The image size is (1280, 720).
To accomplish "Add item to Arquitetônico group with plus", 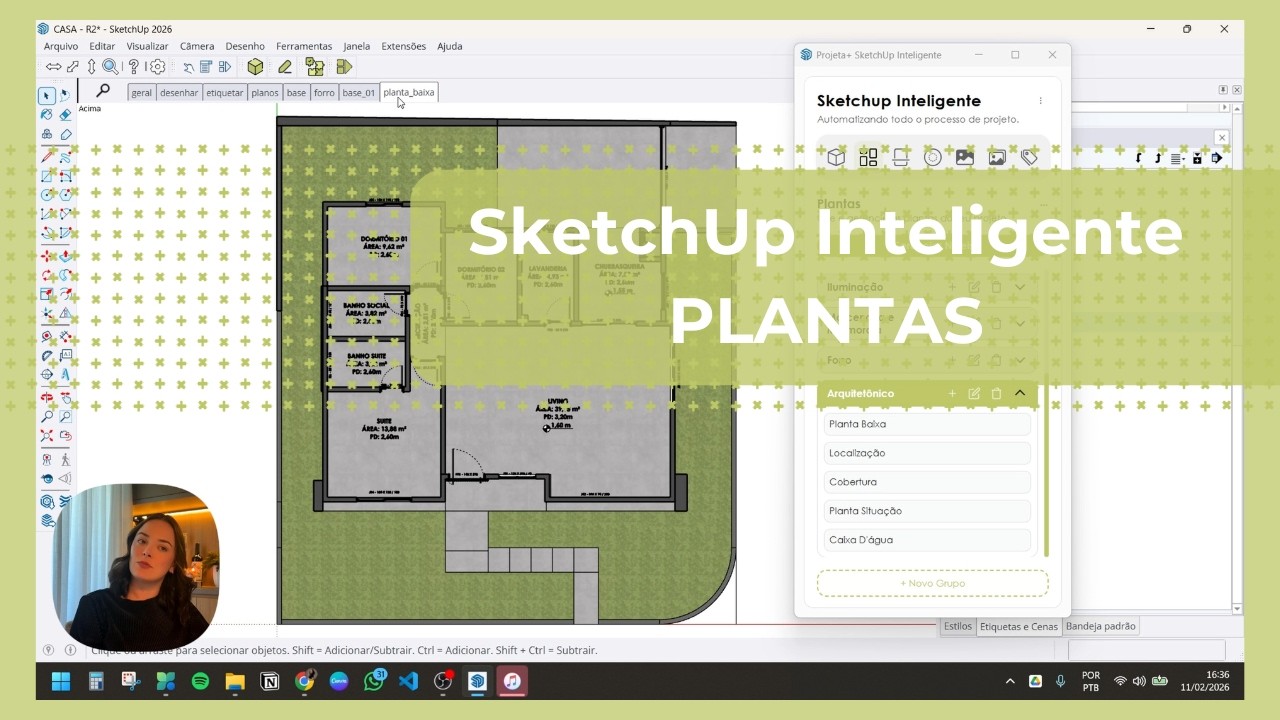I will click(x=952, y=393).
